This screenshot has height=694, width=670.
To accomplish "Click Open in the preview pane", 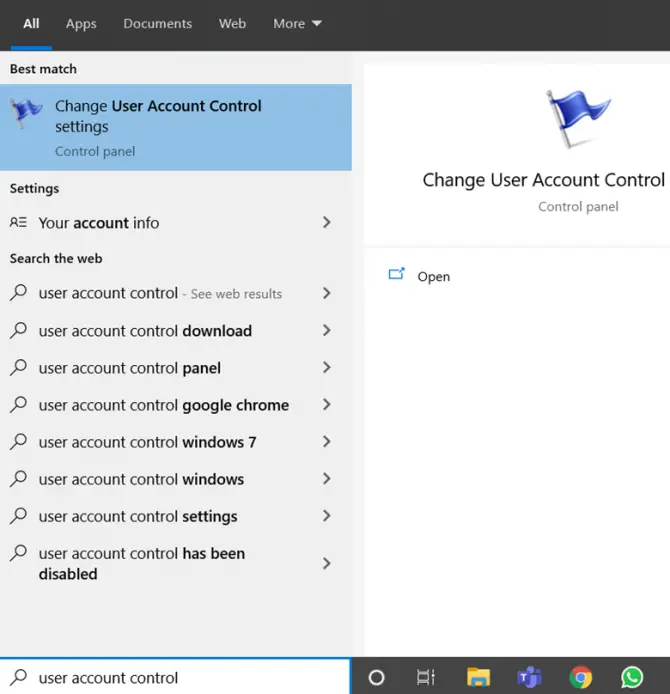I will pyautogui.click(x=434, y=277).
